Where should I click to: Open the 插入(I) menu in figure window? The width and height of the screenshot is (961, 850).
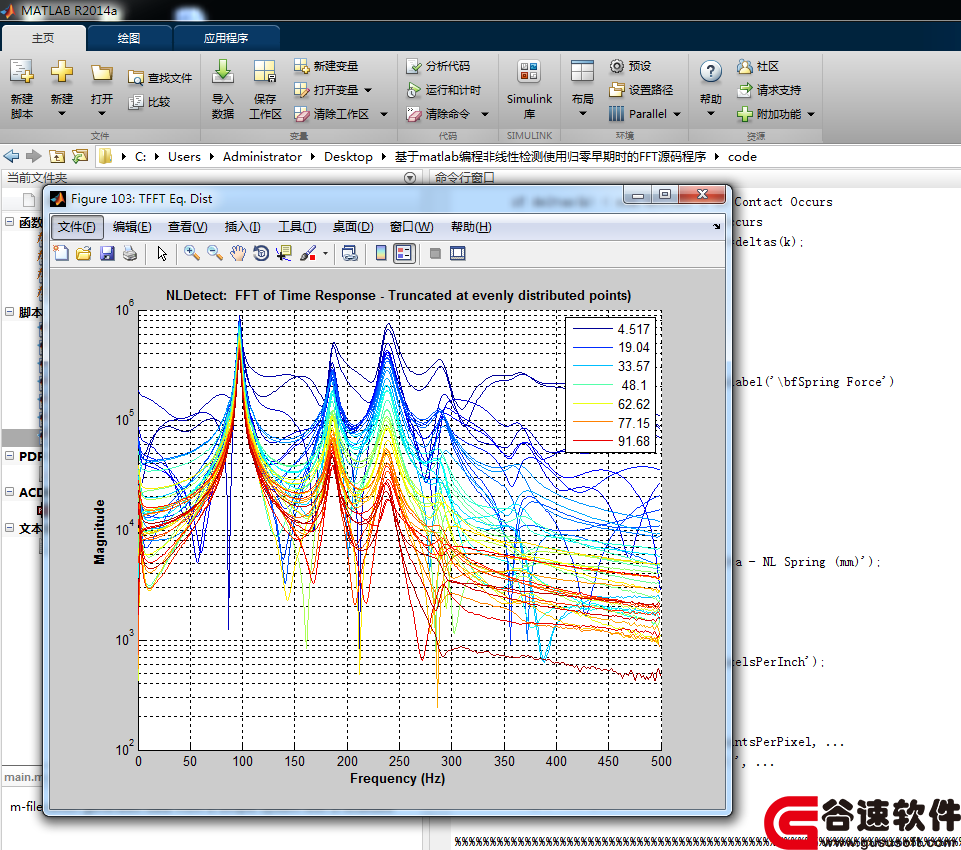coord(243,227)
